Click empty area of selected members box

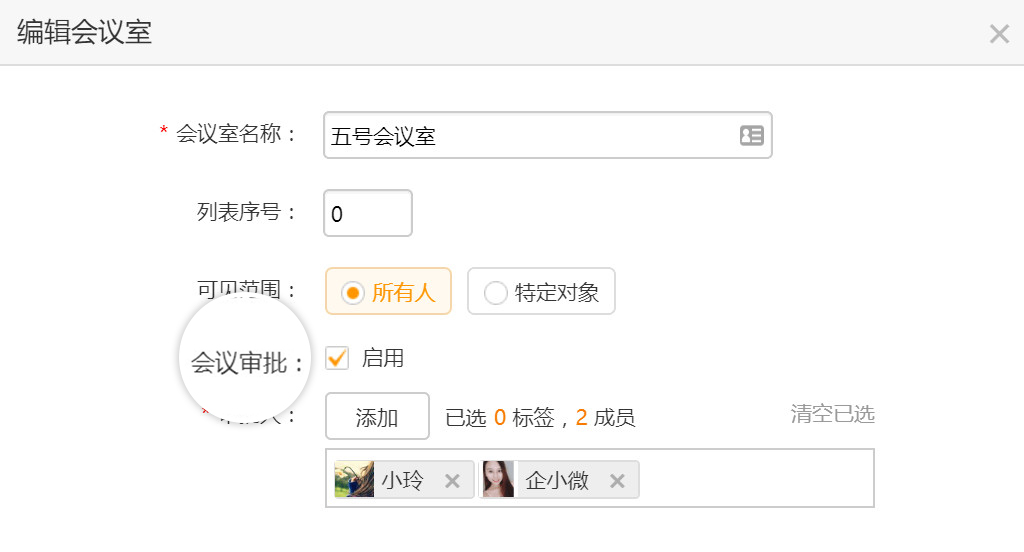[756, 478]
